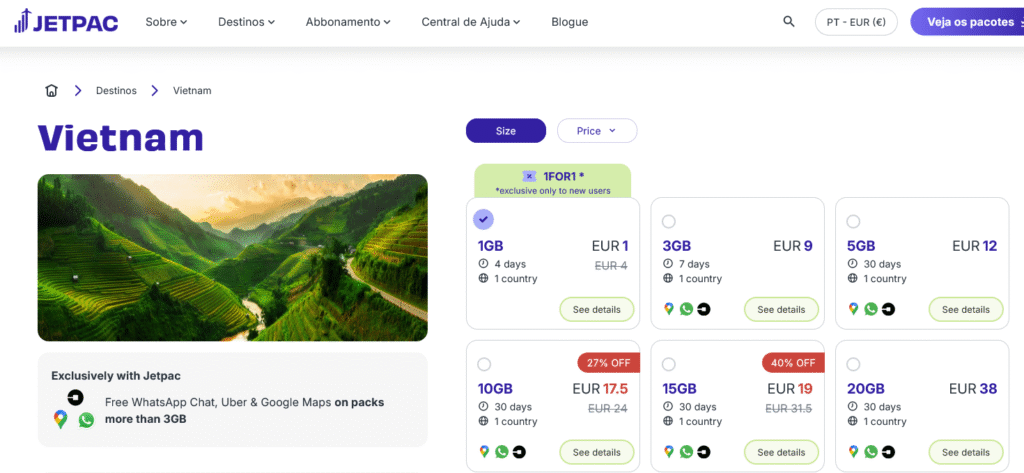Open the search magnifier icon

tap(789, 22)
